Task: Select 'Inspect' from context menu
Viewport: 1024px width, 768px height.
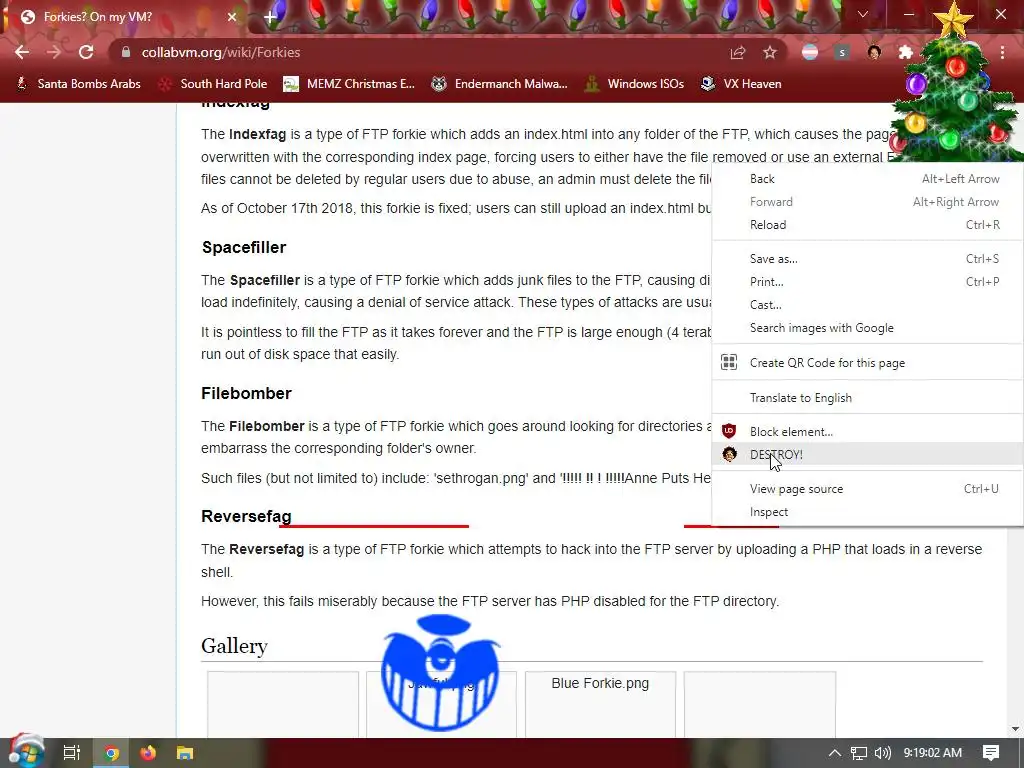Action: click(868, 512)
